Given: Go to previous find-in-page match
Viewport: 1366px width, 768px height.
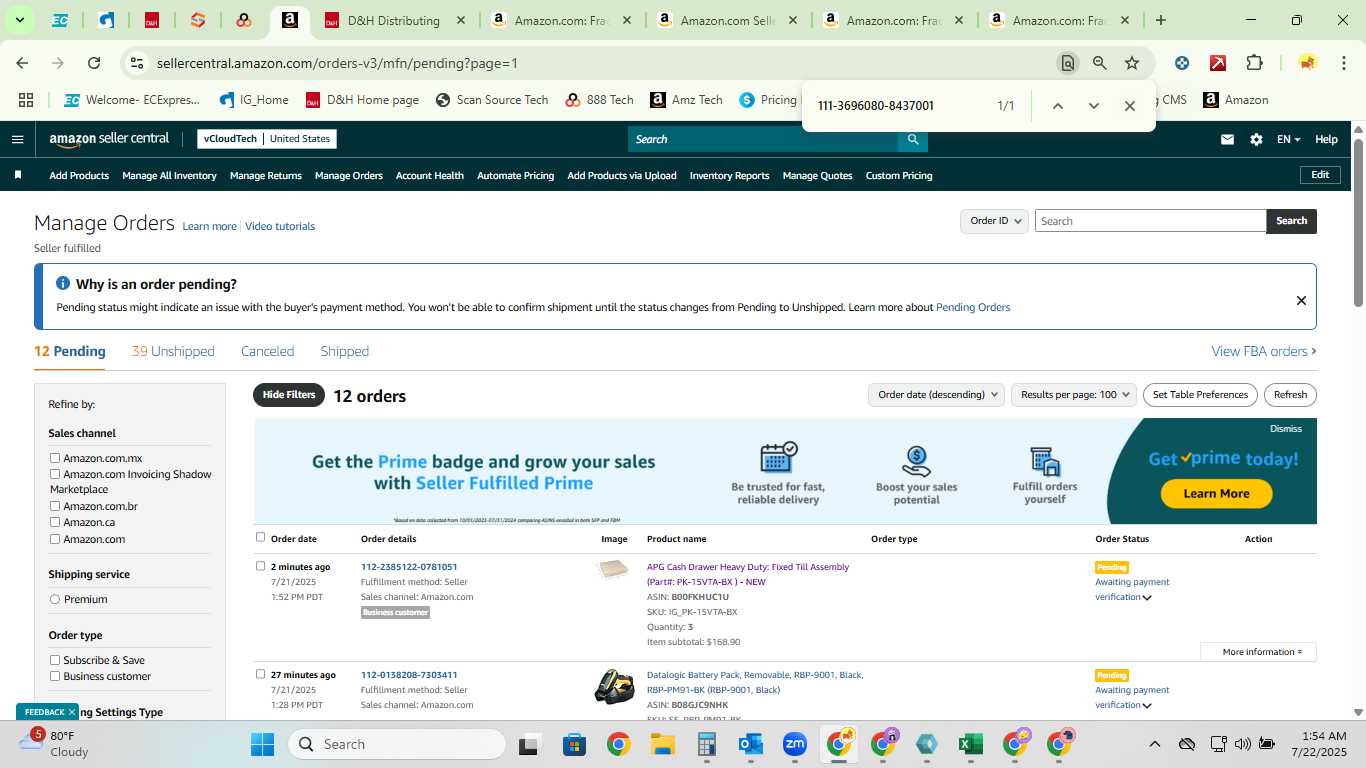Looking at the screenshot, I should click(1057, 106).
